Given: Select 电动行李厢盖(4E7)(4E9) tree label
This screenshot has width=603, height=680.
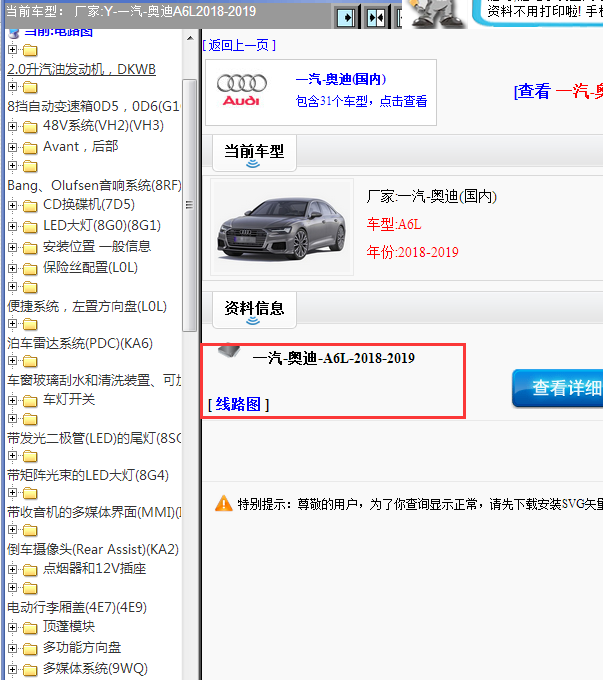Looking at the screenshot, I should (x=77, y=607).
